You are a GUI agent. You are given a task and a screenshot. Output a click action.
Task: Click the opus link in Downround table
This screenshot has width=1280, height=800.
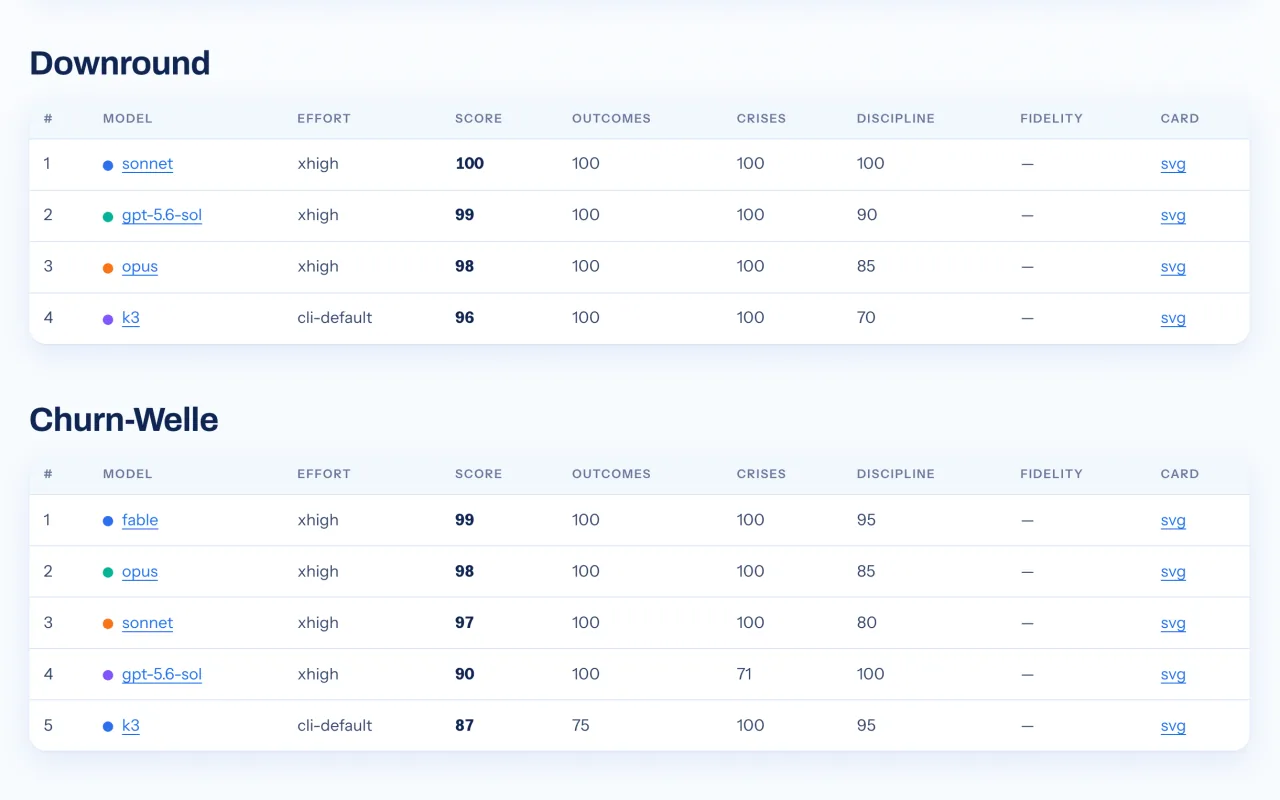(x=140, y=267)
